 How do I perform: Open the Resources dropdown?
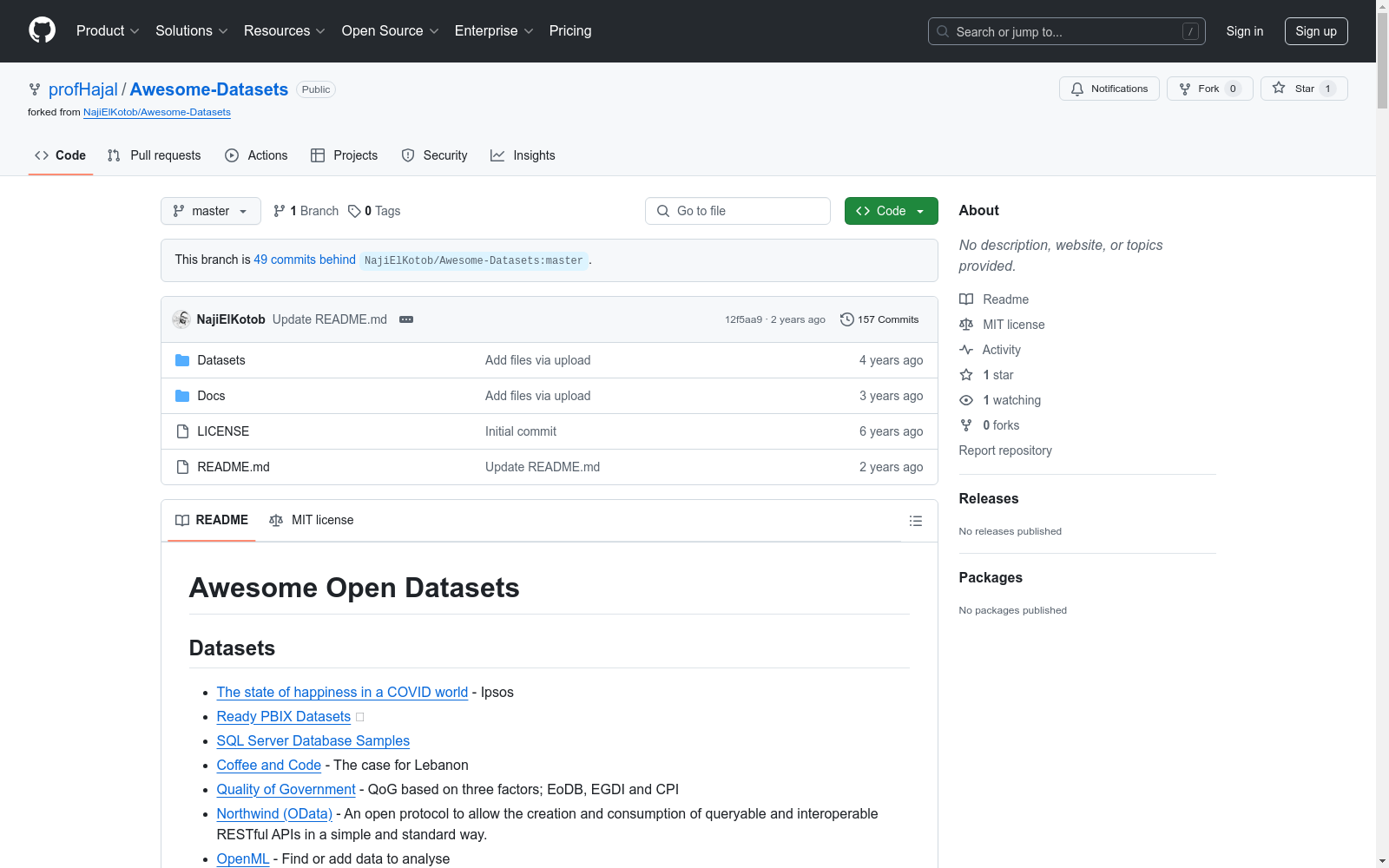pos(285,31)
